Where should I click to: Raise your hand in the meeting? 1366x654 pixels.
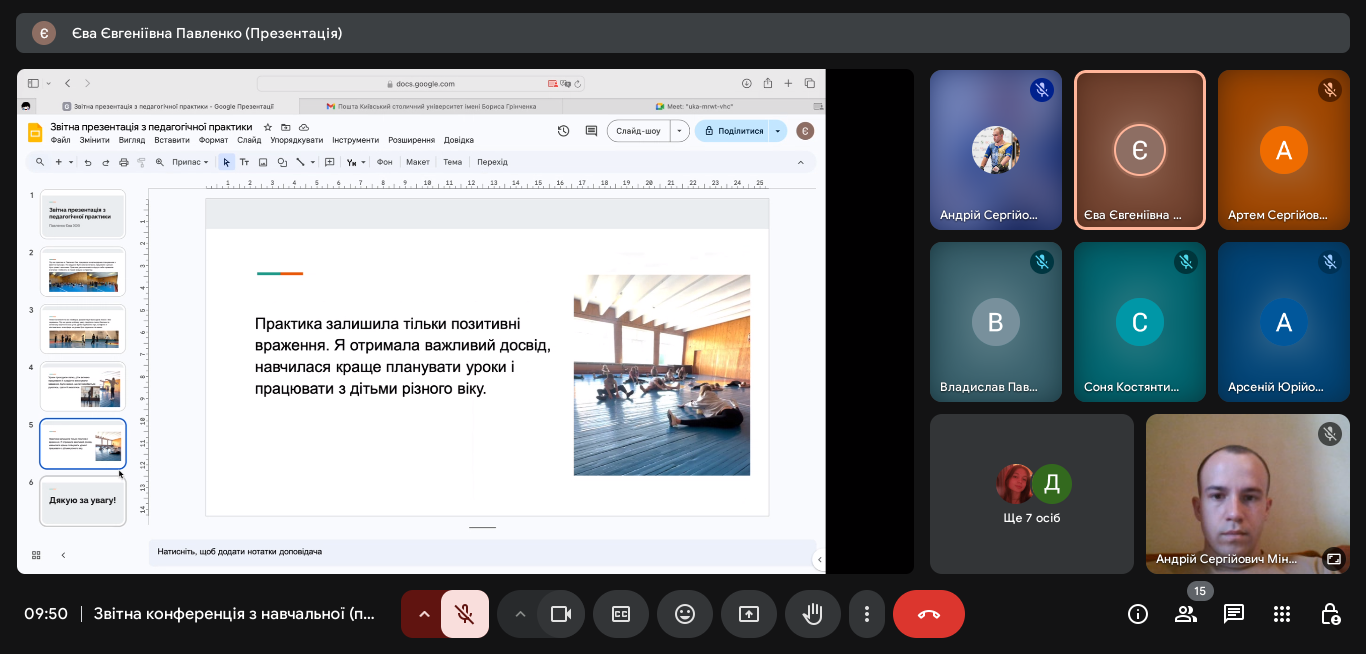[x=813, y=614]
